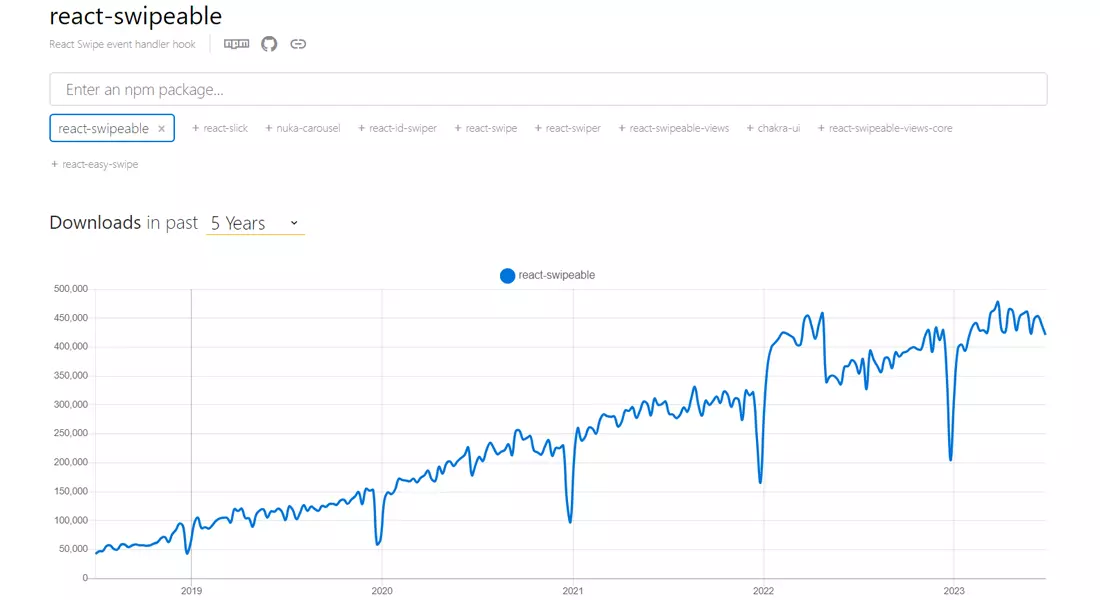Viewport: 1100px width, 600px height.
Task: Open the npm package page icon
Action: click(x=236, y=44)
